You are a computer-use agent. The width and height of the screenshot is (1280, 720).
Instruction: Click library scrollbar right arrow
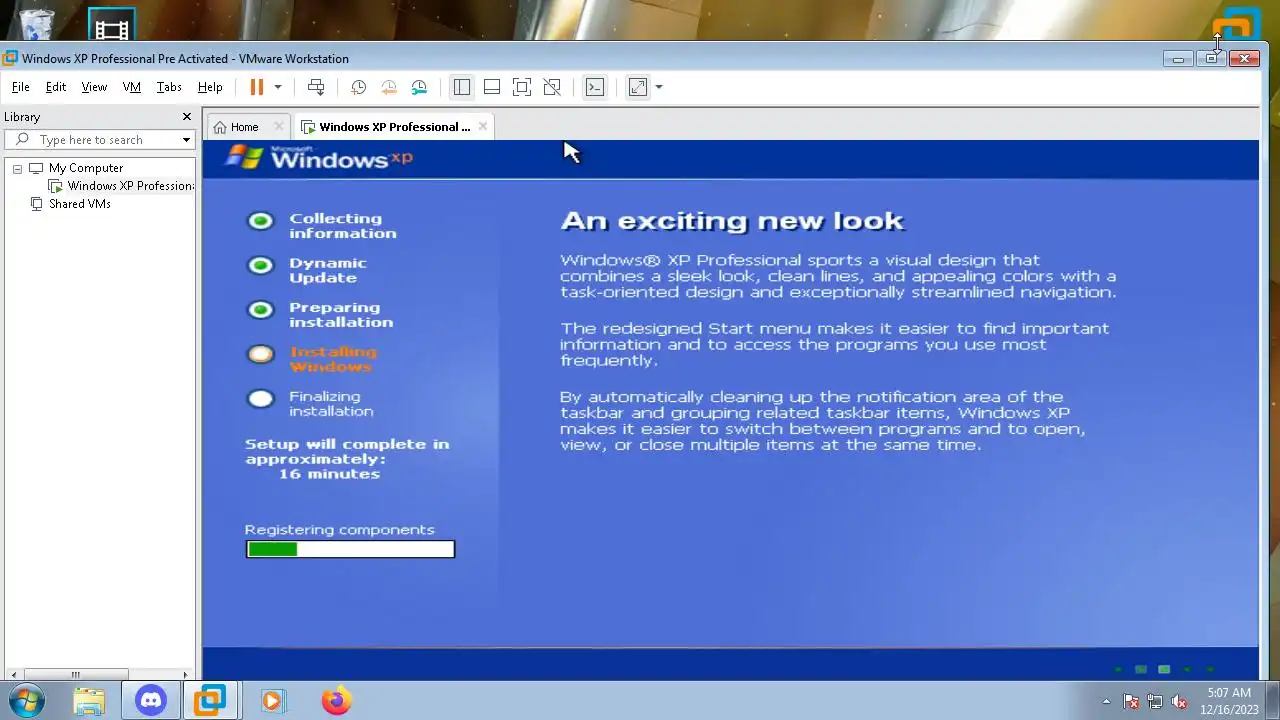pos(186,675)
